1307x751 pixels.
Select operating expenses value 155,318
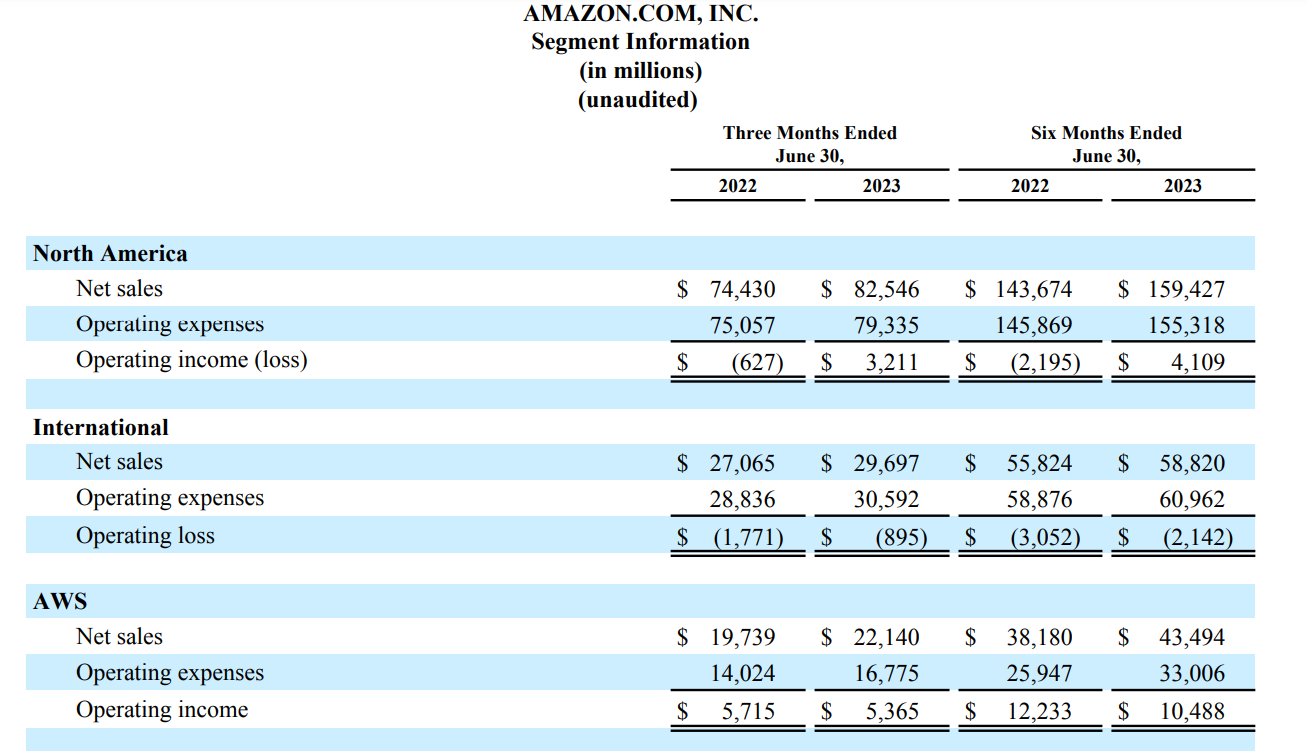pyautogui.click(x=1186, y=326)
